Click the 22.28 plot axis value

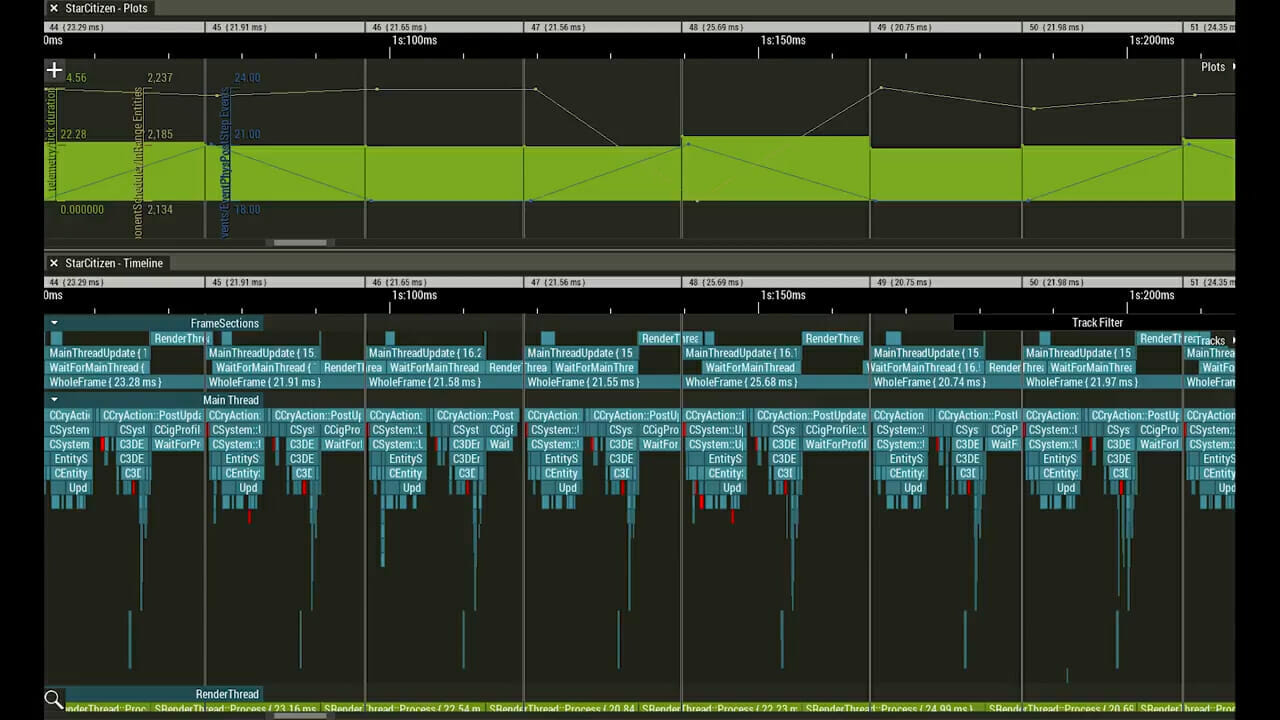[x=73, y=134]
